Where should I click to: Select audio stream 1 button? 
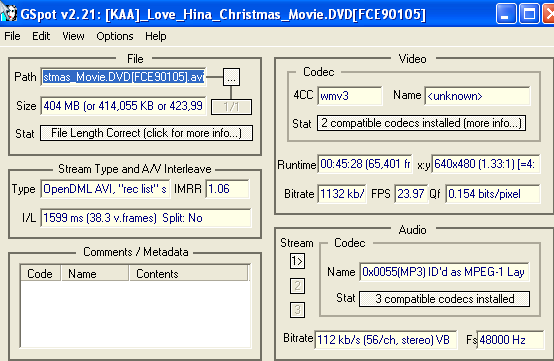click(297, 261)
